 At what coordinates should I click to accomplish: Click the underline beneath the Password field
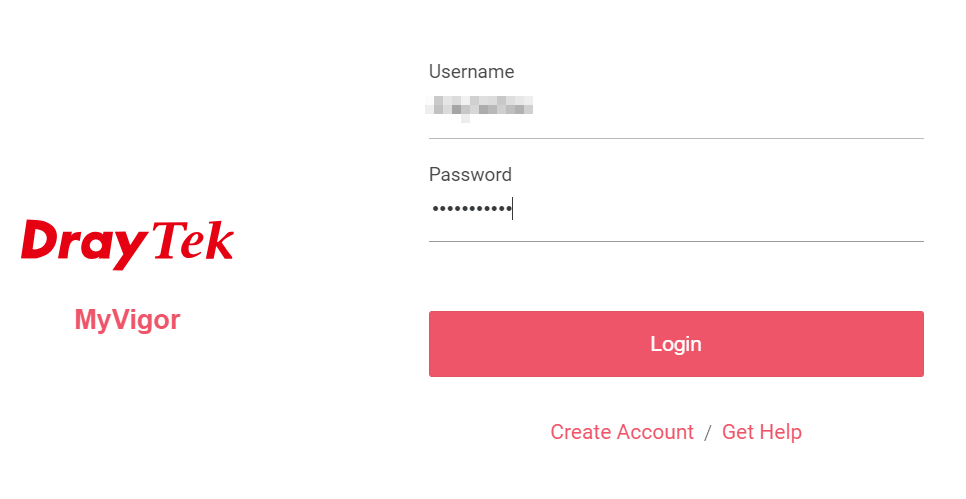(676, 241)
